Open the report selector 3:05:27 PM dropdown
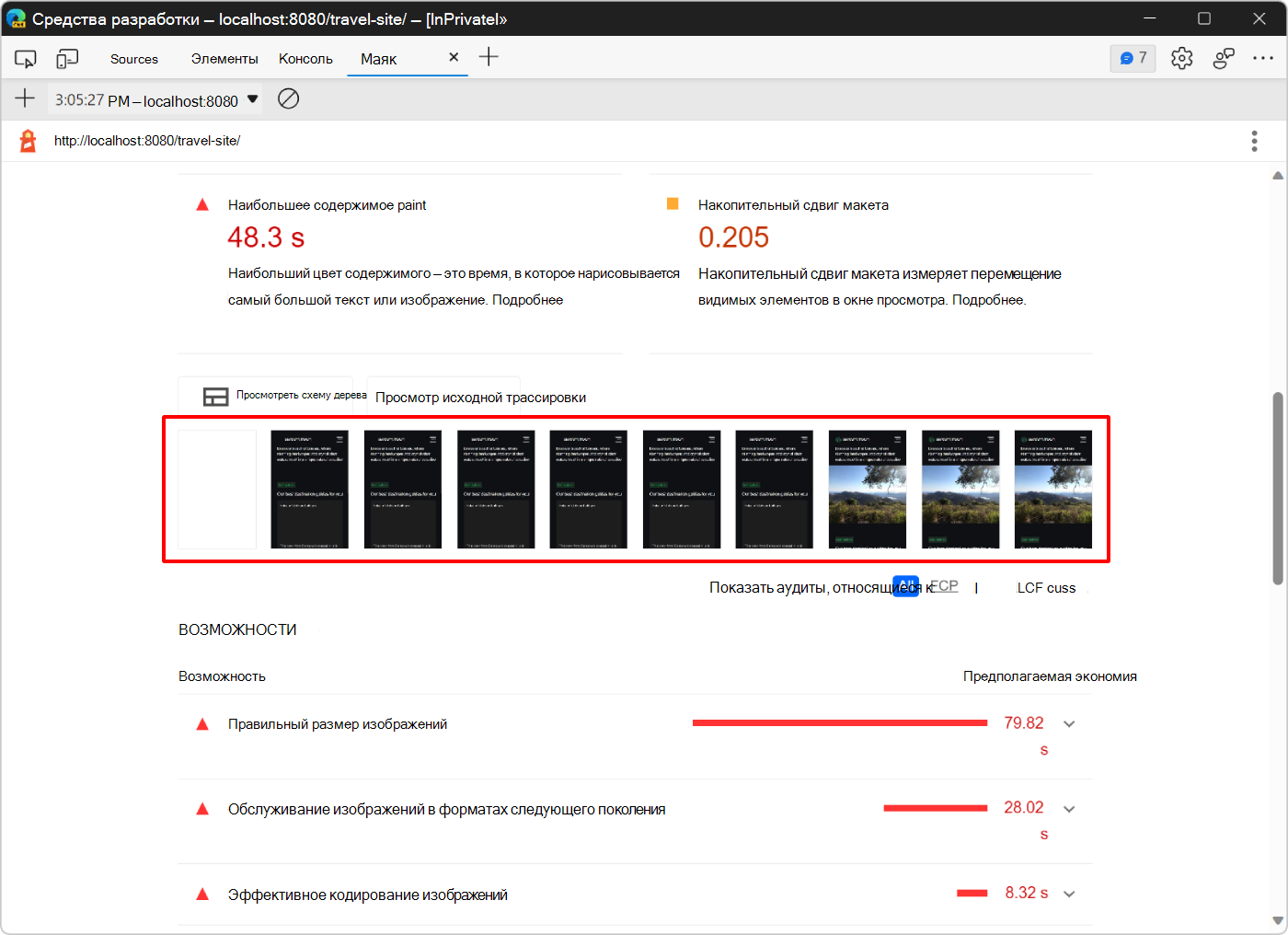 click(x=155, y=99)
